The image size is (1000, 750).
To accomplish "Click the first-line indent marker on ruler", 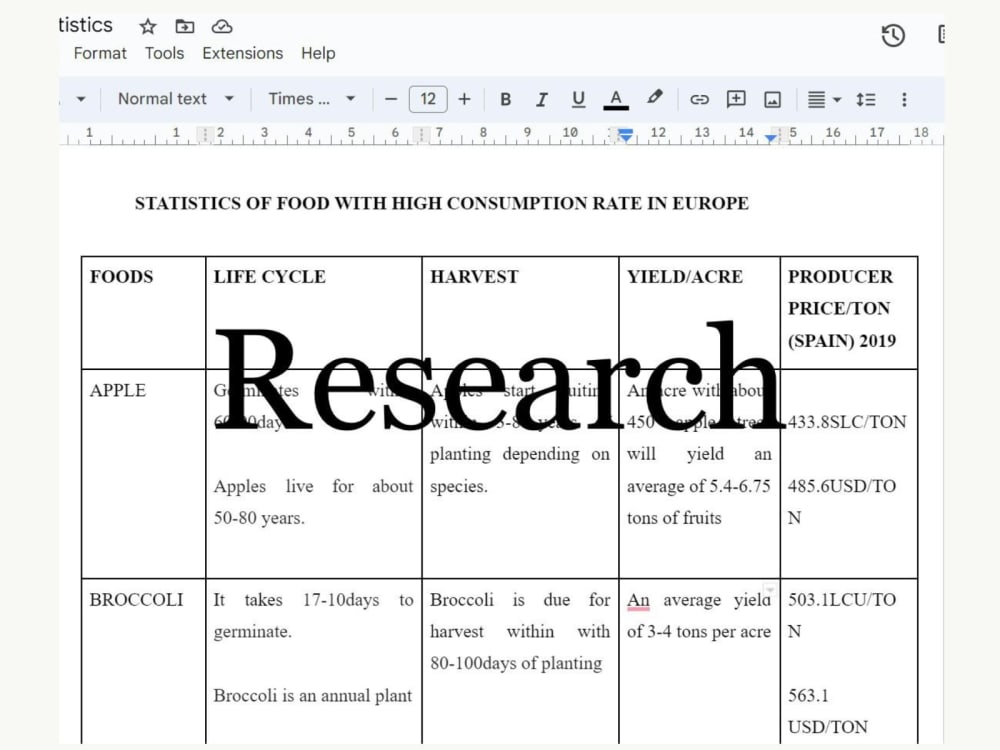I will point(626,131).
